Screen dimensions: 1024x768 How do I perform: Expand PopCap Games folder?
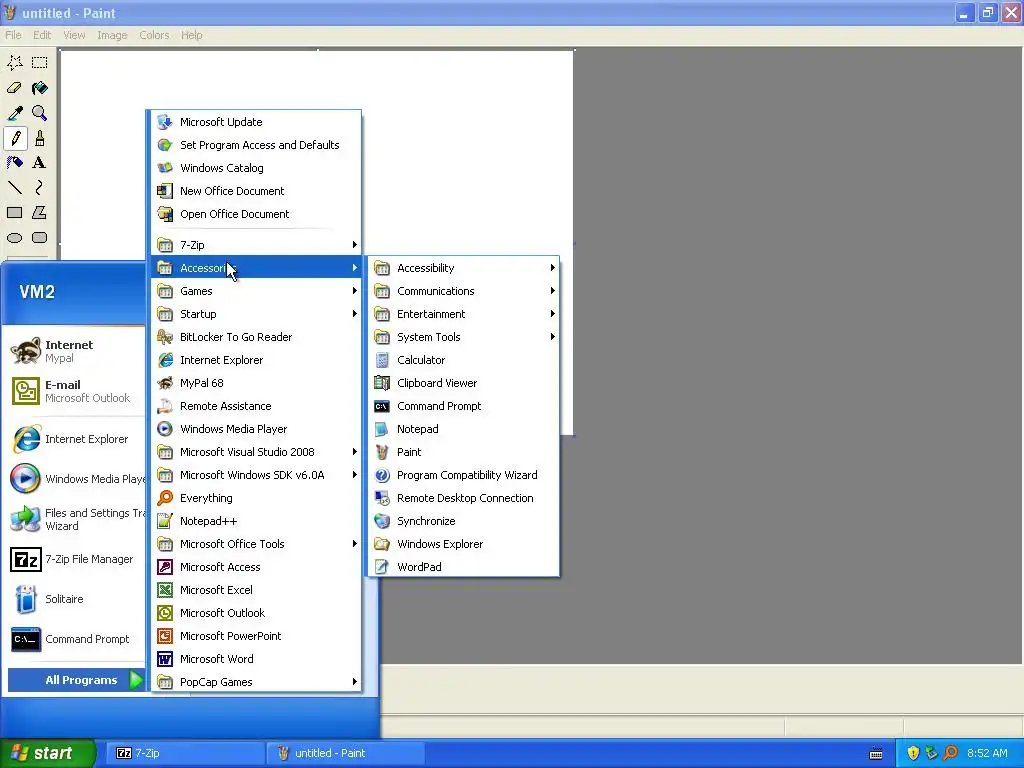(256, 682)
